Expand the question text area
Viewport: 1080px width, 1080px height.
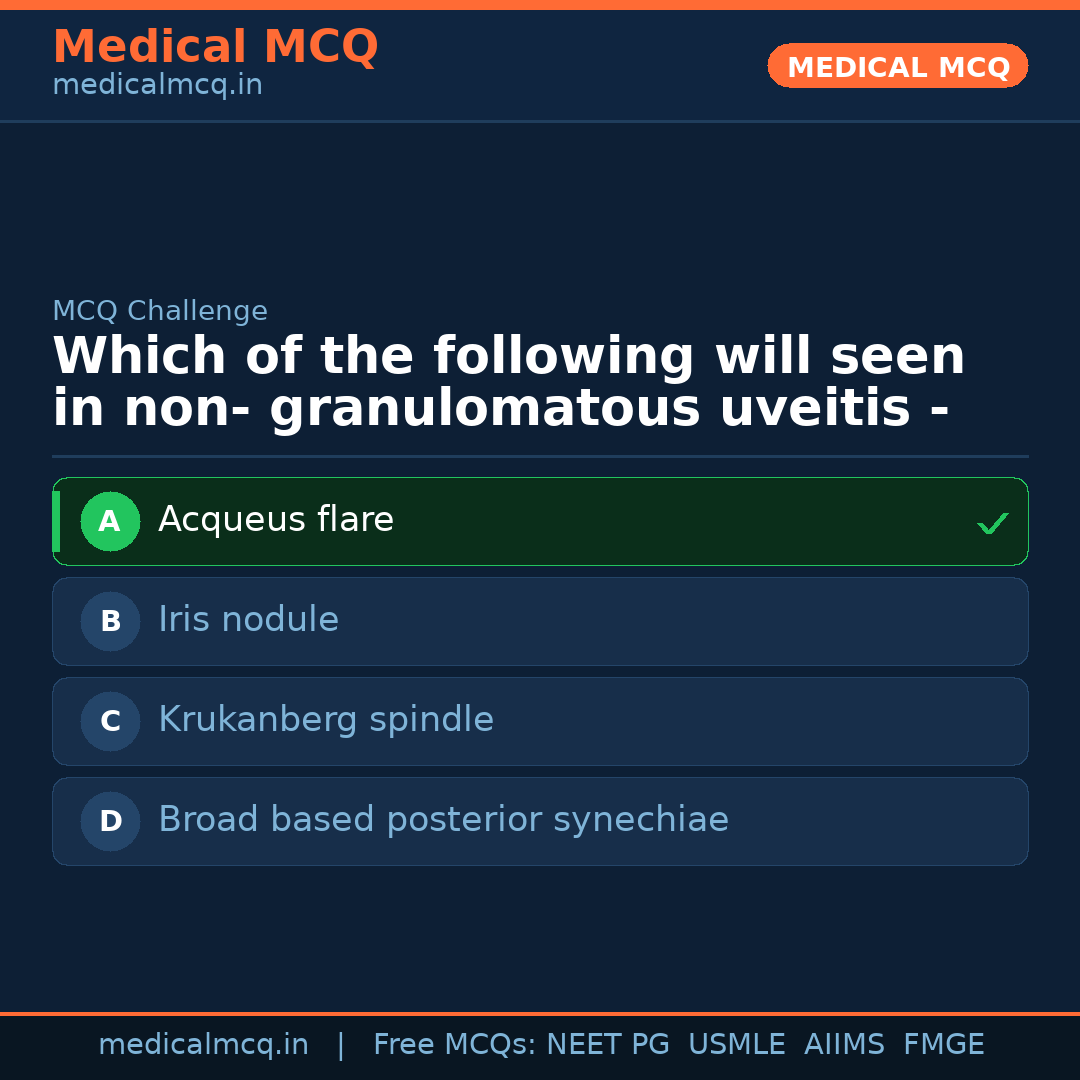508,380
